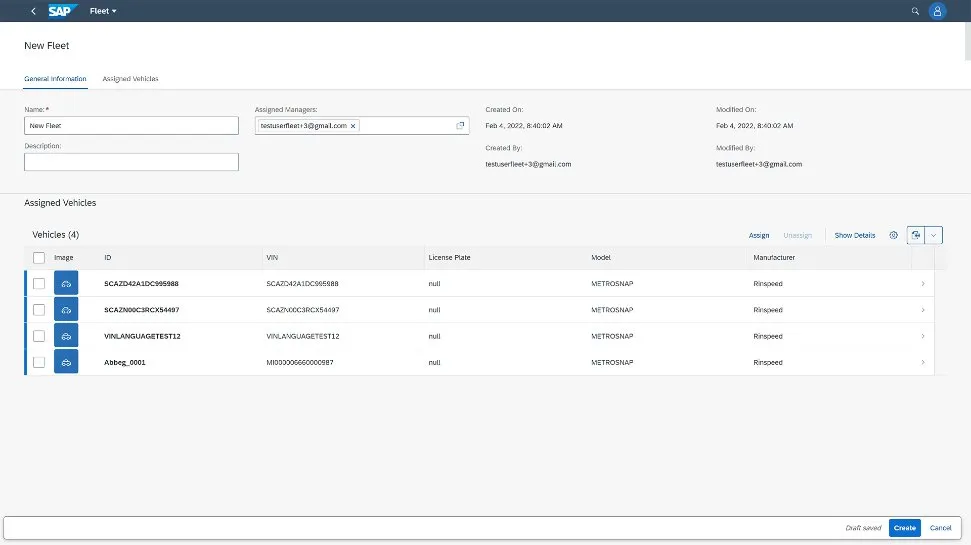Open the user profile avatar

(937, 11)
